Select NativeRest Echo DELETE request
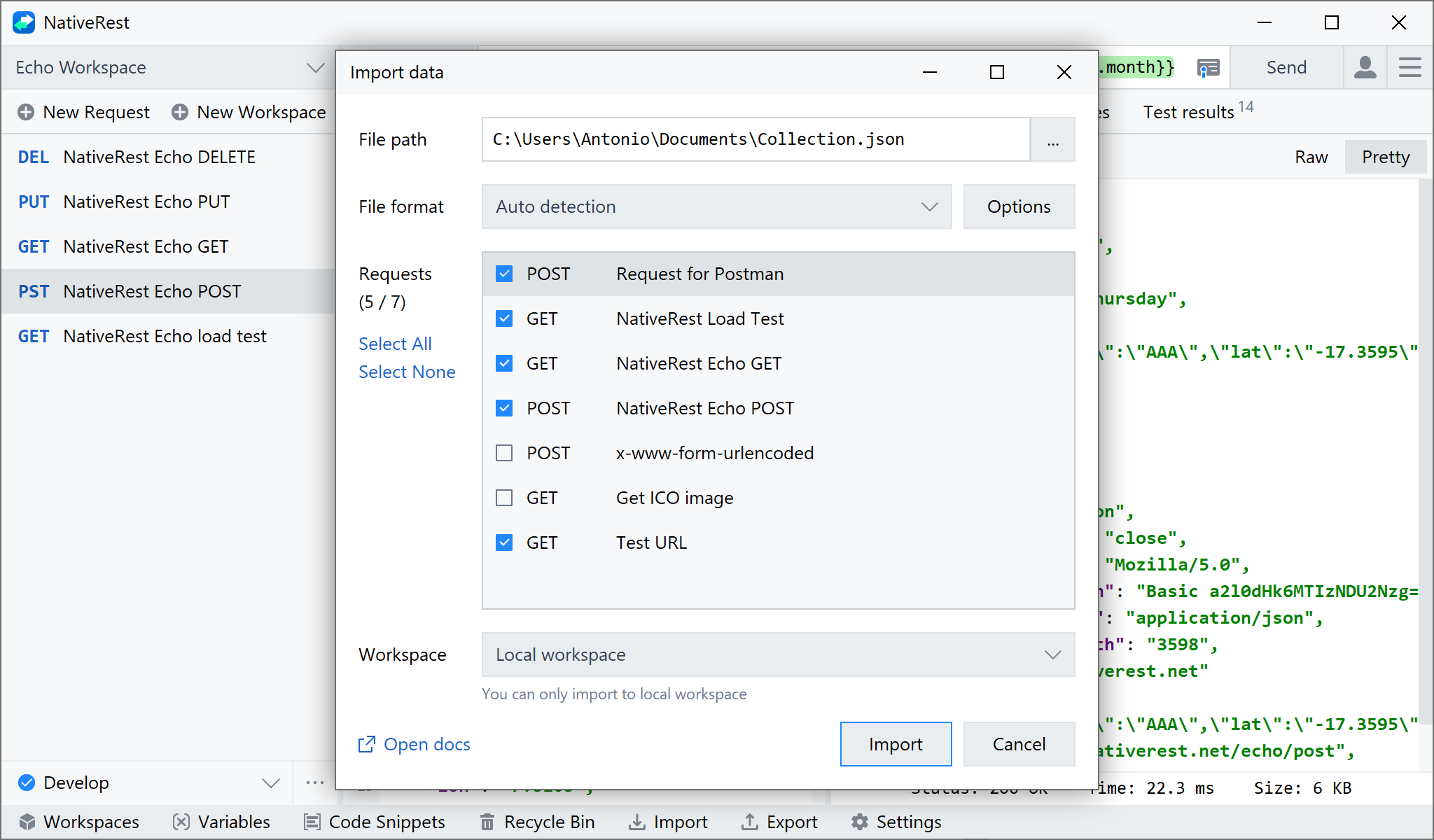 (168, 157)
